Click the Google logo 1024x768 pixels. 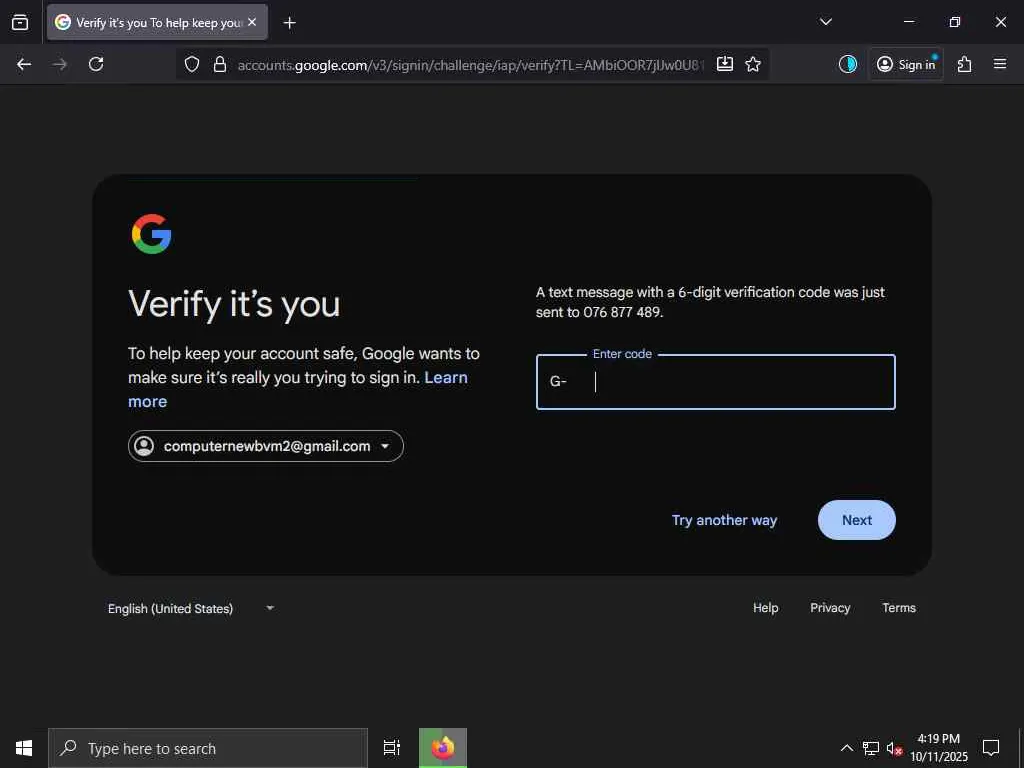pos(152,234)
